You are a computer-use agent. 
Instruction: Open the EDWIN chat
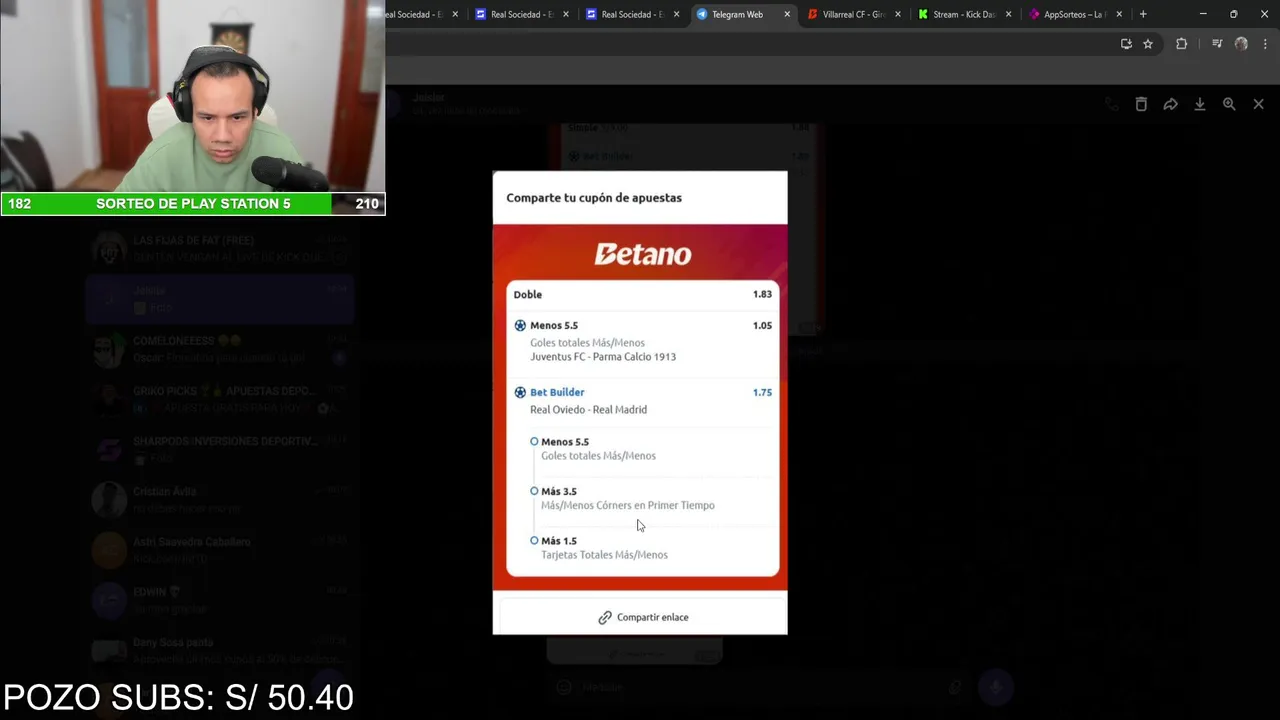point(220,600)
